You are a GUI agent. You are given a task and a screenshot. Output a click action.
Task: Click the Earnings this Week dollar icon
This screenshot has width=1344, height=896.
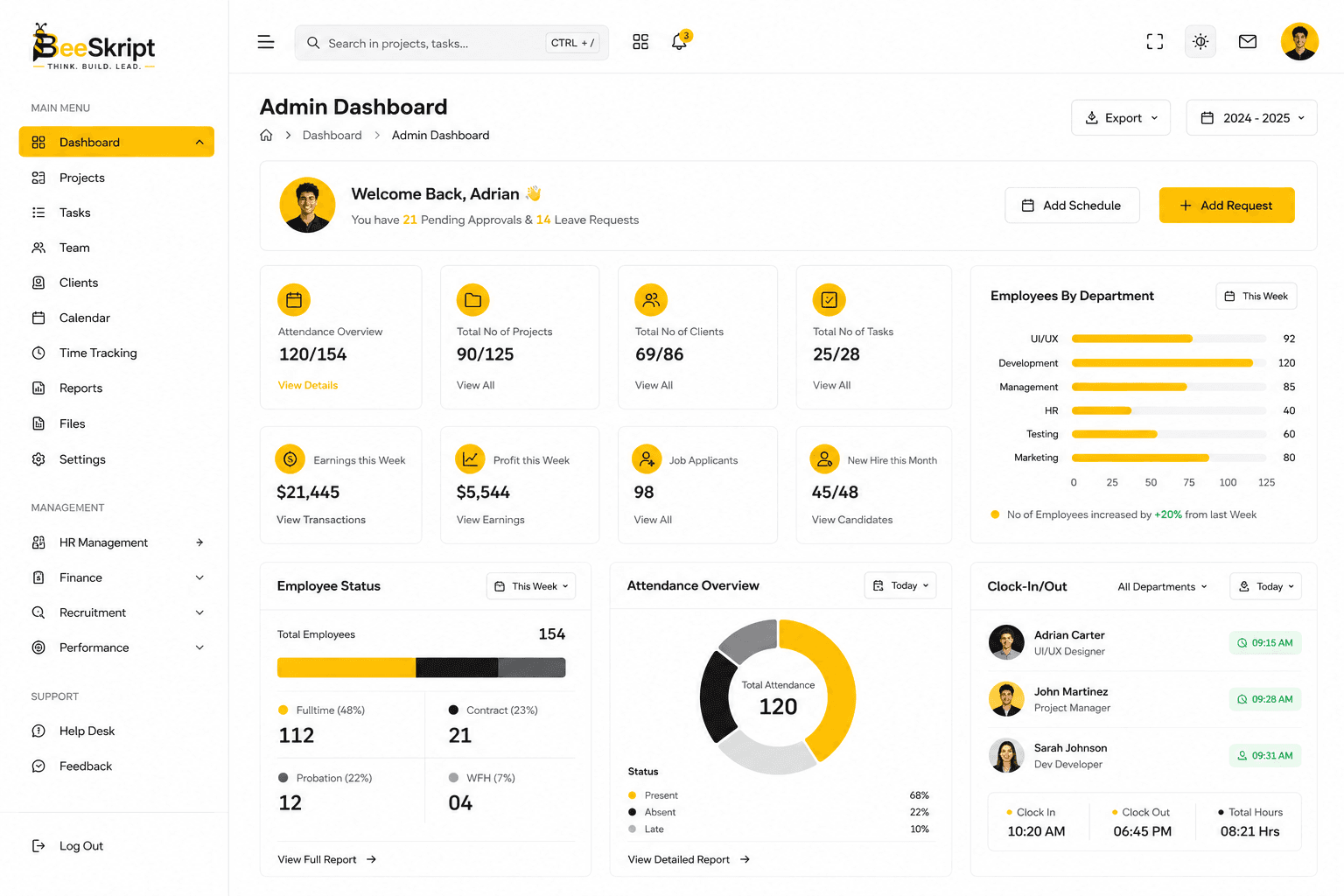point(290,458)
